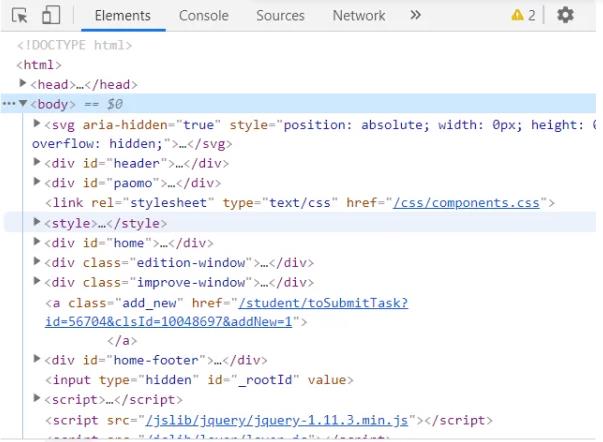Show more tabs with the chevron
The image size is (603, 442).
pyautogui.click(x=415, y=15)
